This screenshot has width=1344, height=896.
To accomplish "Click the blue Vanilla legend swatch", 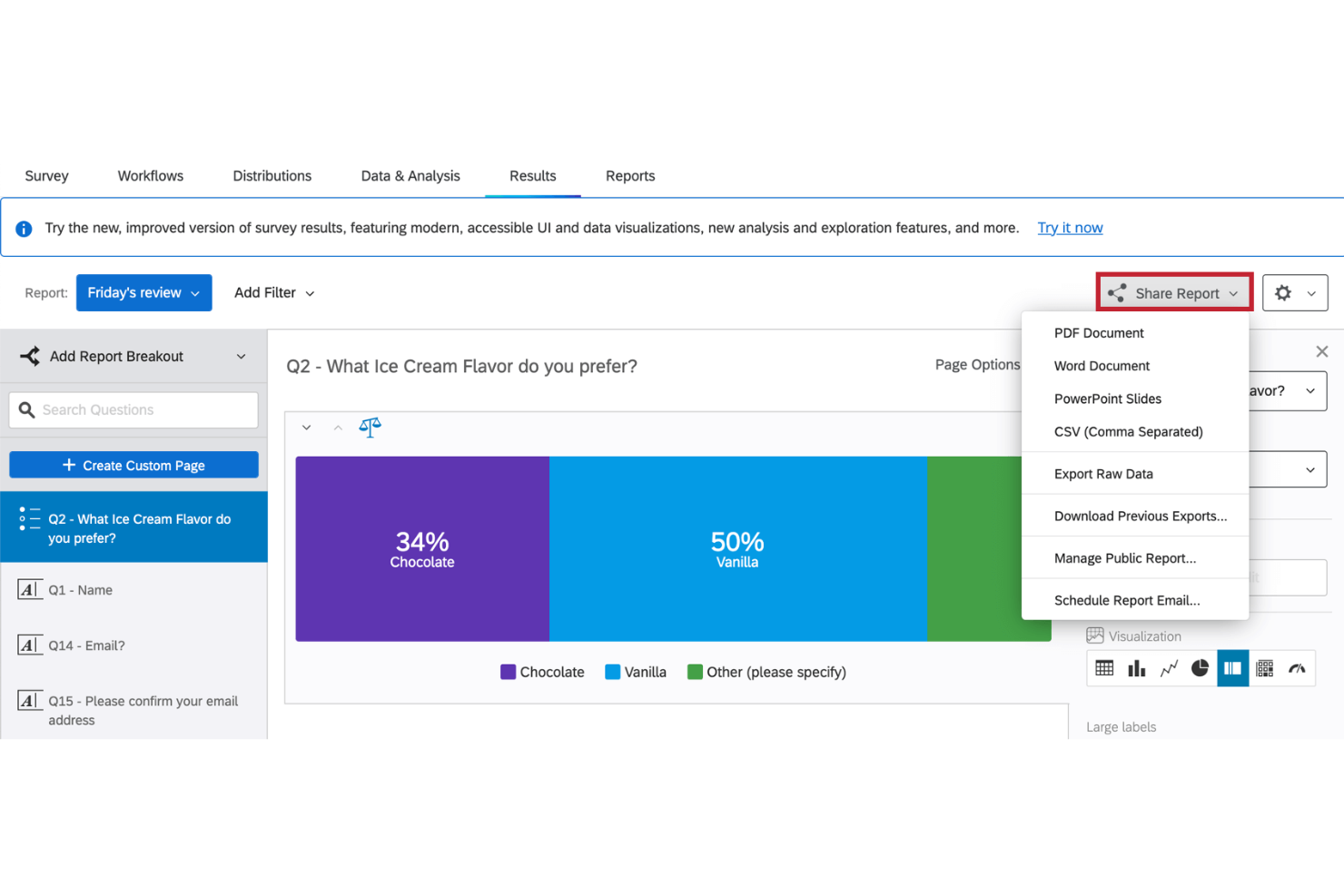I will tap(613, 672).
